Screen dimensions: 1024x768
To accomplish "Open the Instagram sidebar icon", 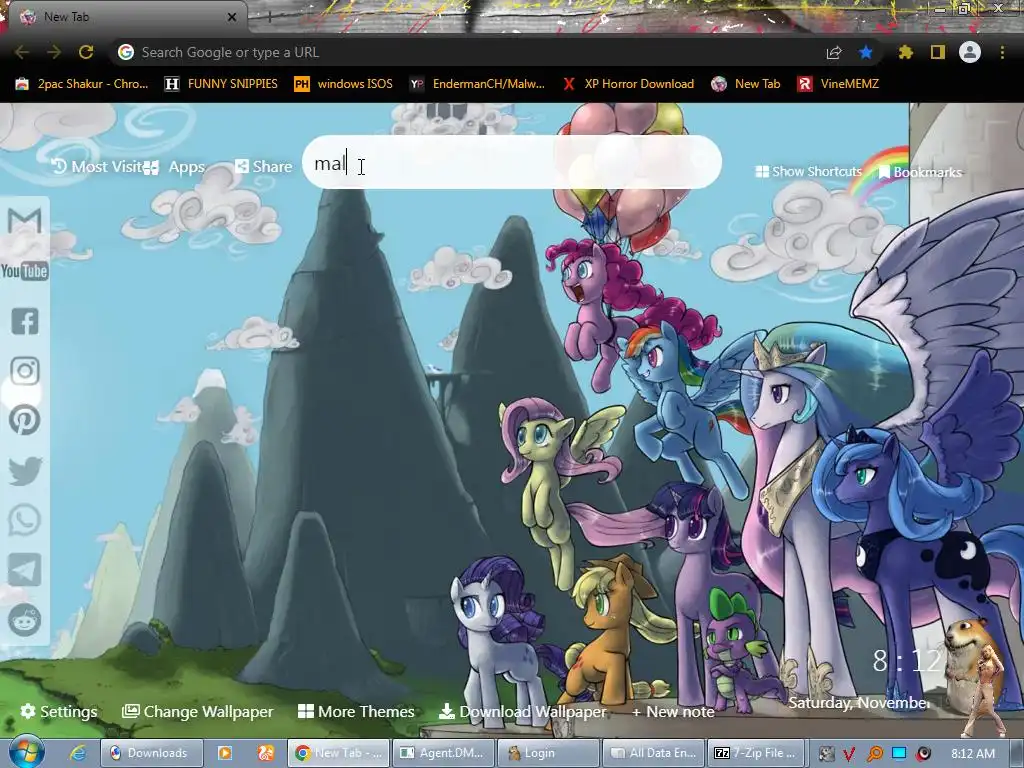I will click(x=25, y=371).
